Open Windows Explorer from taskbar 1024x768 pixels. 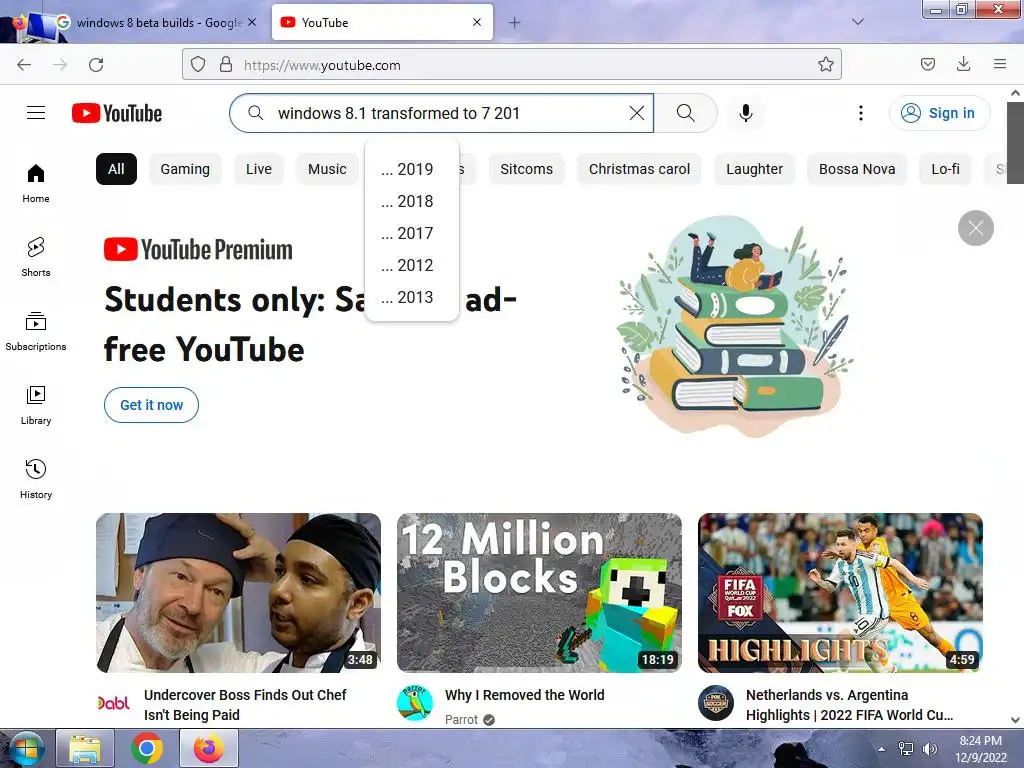[85, 748]
